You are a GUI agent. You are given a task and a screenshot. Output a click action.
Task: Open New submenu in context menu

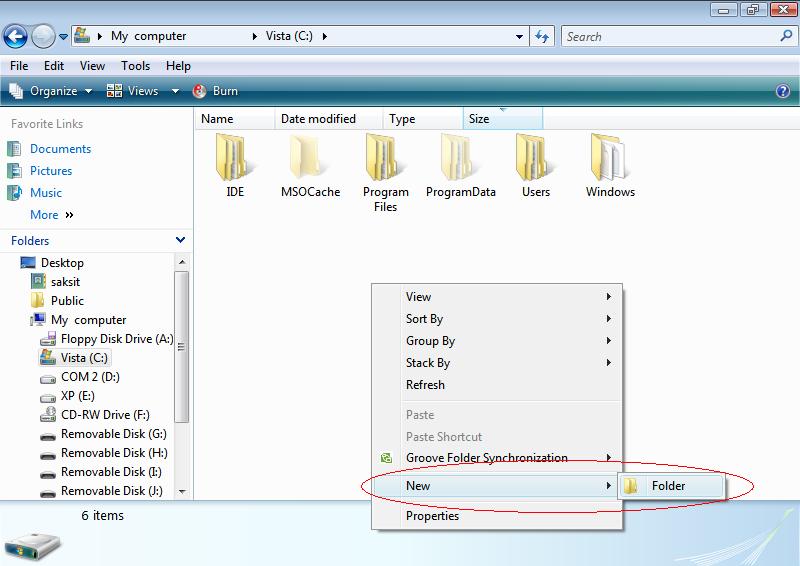tap(497, 486)
